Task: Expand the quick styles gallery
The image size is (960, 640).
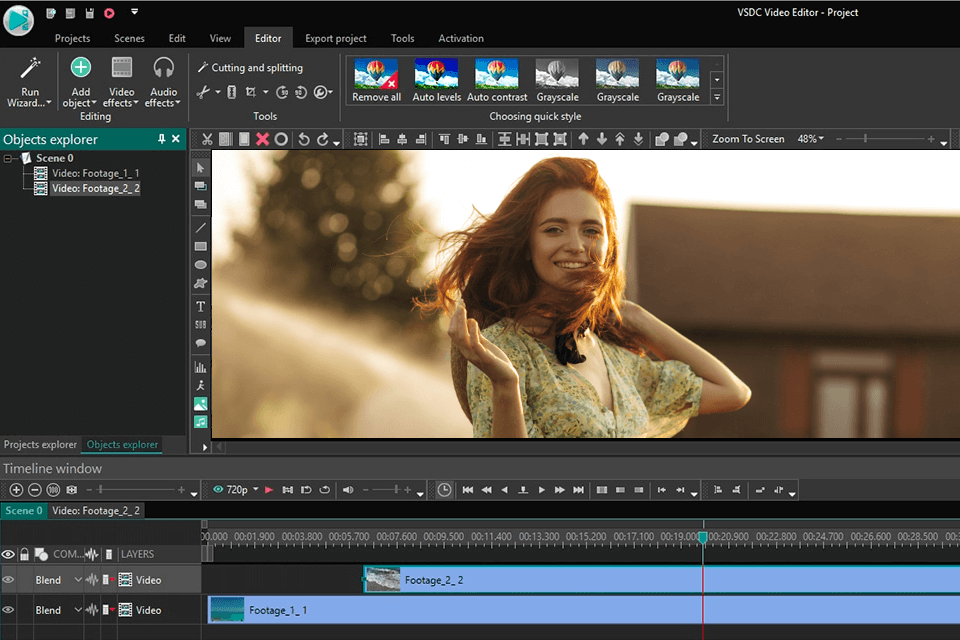Action: coord(717,97)
